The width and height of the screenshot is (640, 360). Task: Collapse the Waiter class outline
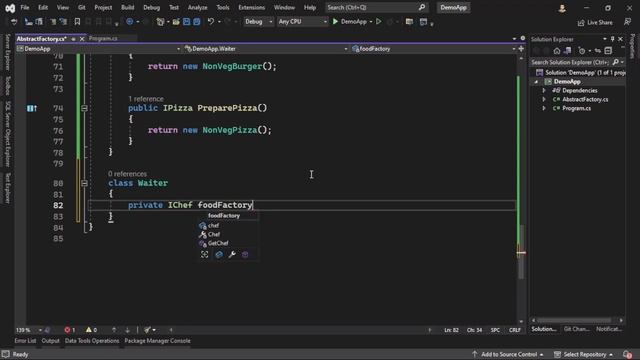coord(84,183)
